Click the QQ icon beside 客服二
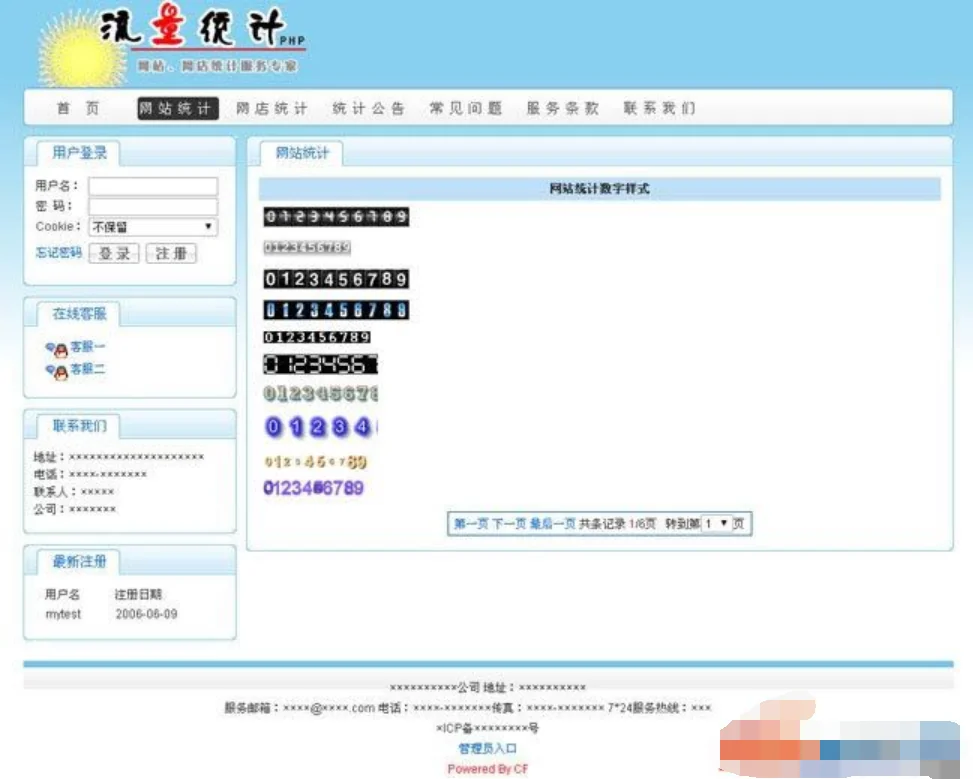This screenshot has height=779, width=973. coord(57,371)
